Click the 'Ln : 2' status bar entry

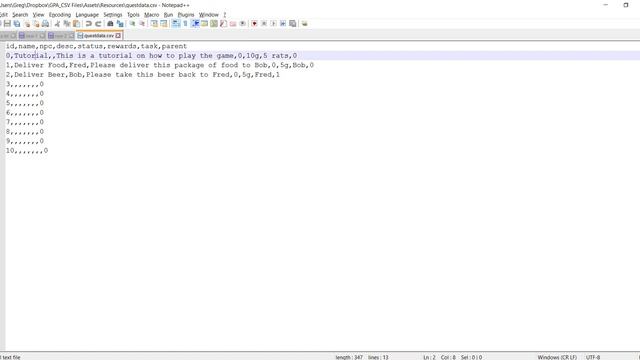(429, 357)
